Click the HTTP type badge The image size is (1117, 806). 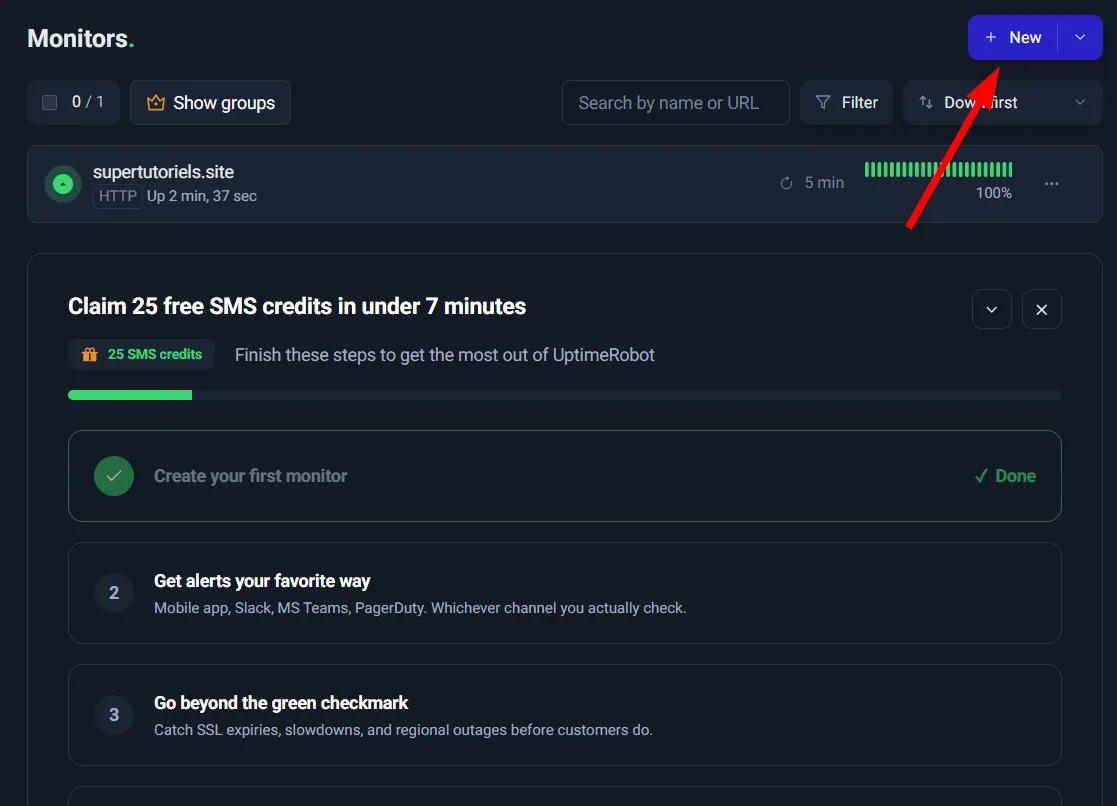pos(118,196)
